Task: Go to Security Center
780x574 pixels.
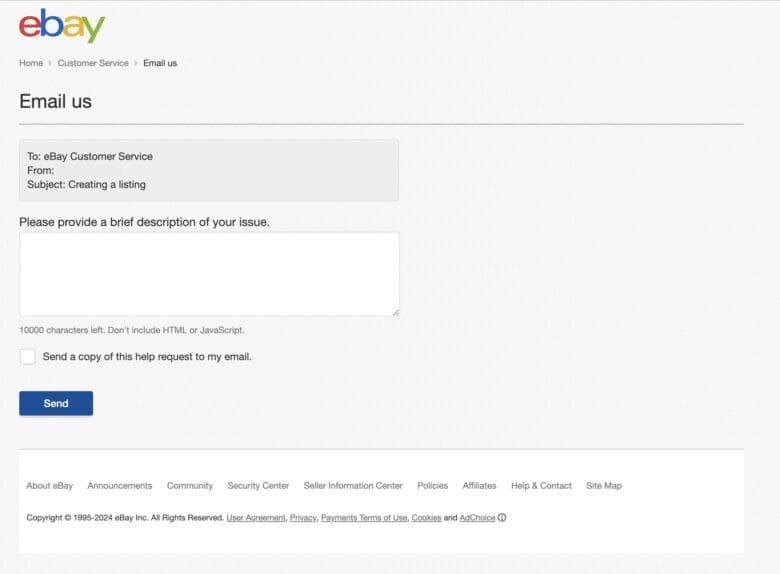Action: coord(258,486)
